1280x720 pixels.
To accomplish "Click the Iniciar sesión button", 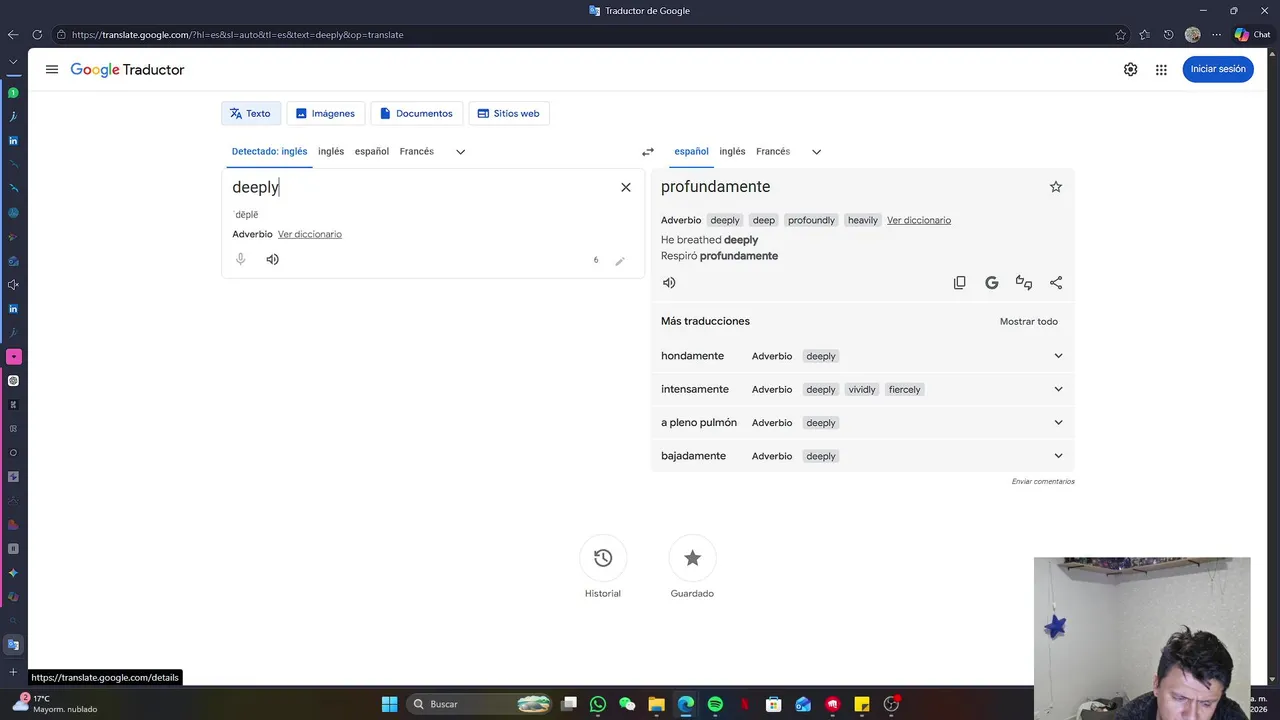I will tap(1218, 69).
